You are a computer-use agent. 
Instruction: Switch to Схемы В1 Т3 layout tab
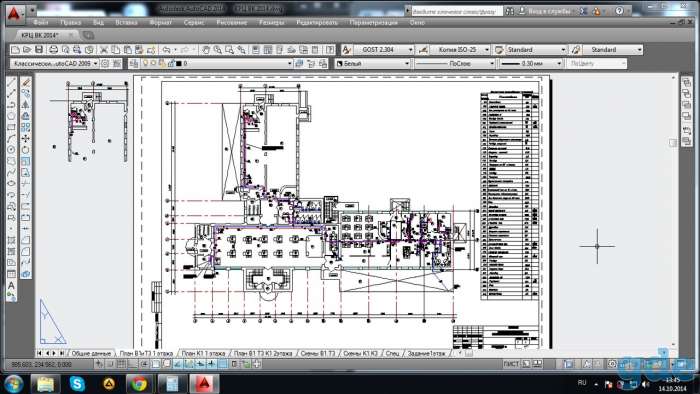[x=317, y=353]
